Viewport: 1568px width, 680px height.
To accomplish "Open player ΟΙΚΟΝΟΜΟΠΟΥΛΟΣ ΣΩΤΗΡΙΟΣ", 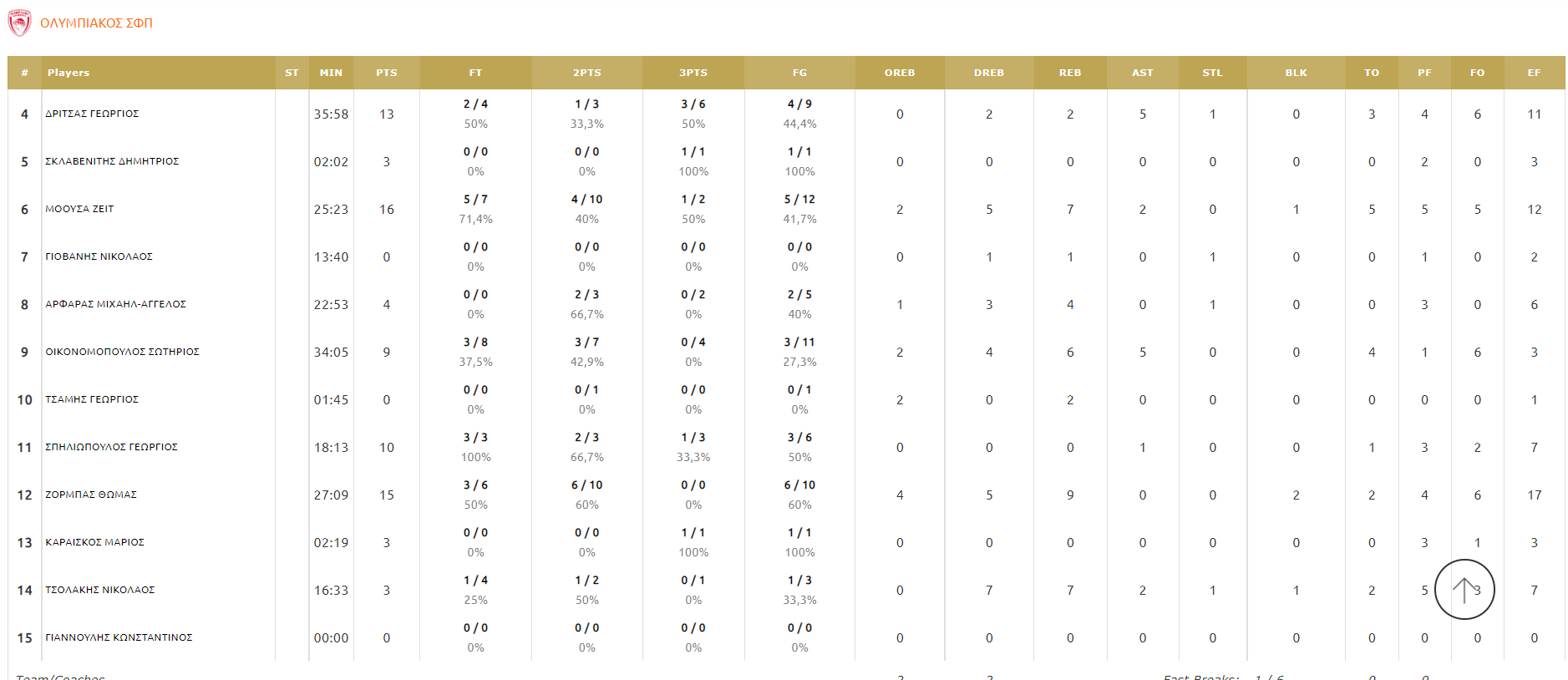I will (x=122, y=352).
